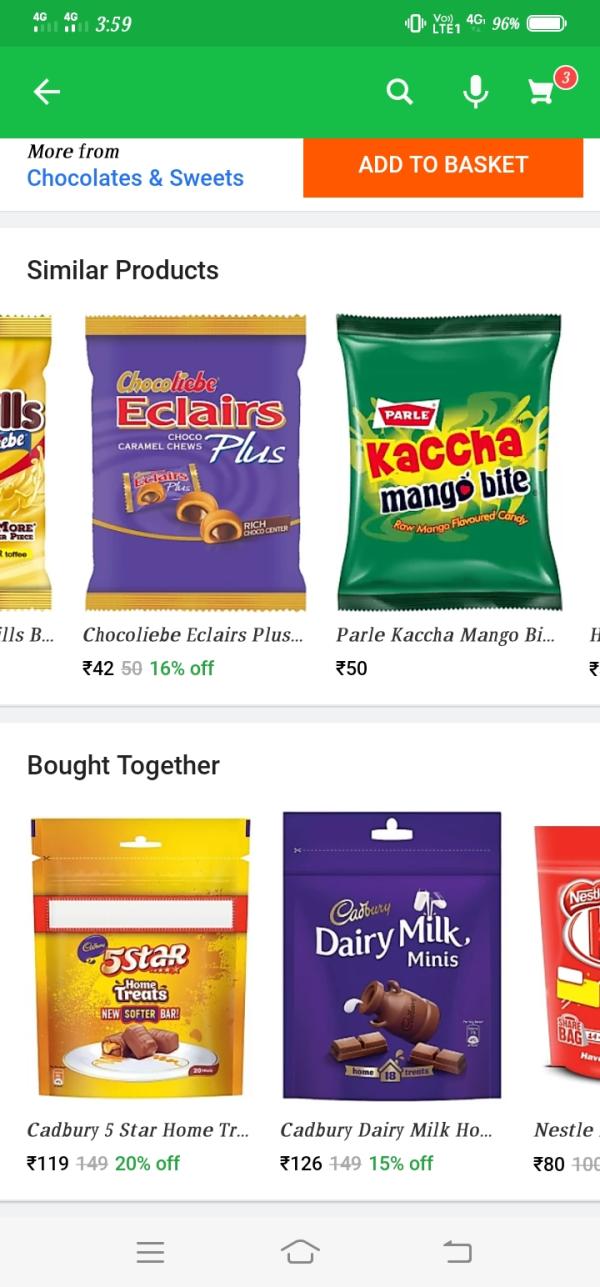
Task: Tap partially visible yellow toffee pack
Action: (x=25, y=462)
